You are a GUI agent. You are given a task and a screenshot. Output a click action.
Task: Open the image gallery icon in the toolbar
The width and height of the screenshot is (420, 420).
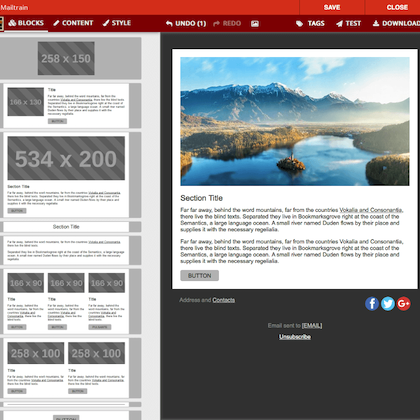pyautogui.click(x=255, y=23)
